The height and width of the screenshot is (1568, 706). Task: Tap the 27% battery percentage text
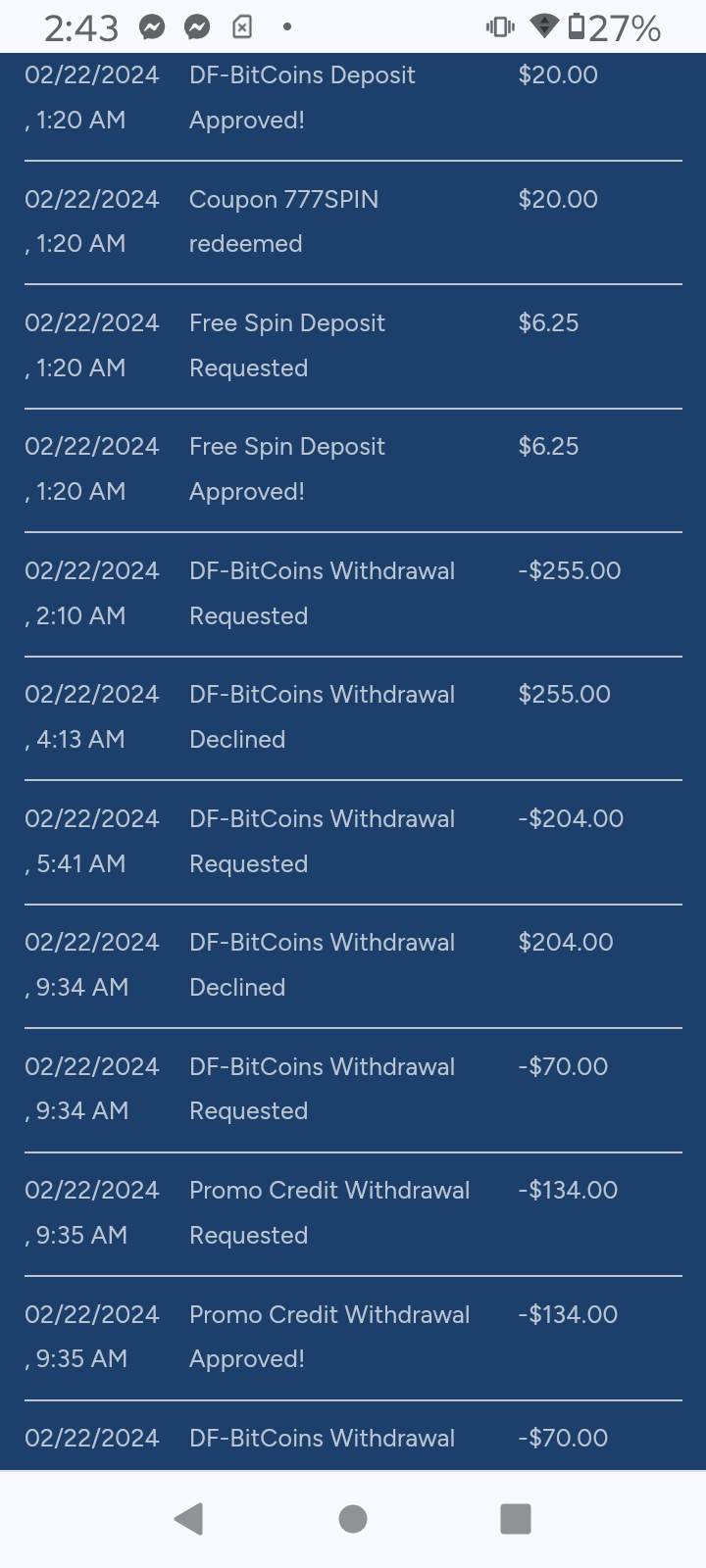(625, 28)
